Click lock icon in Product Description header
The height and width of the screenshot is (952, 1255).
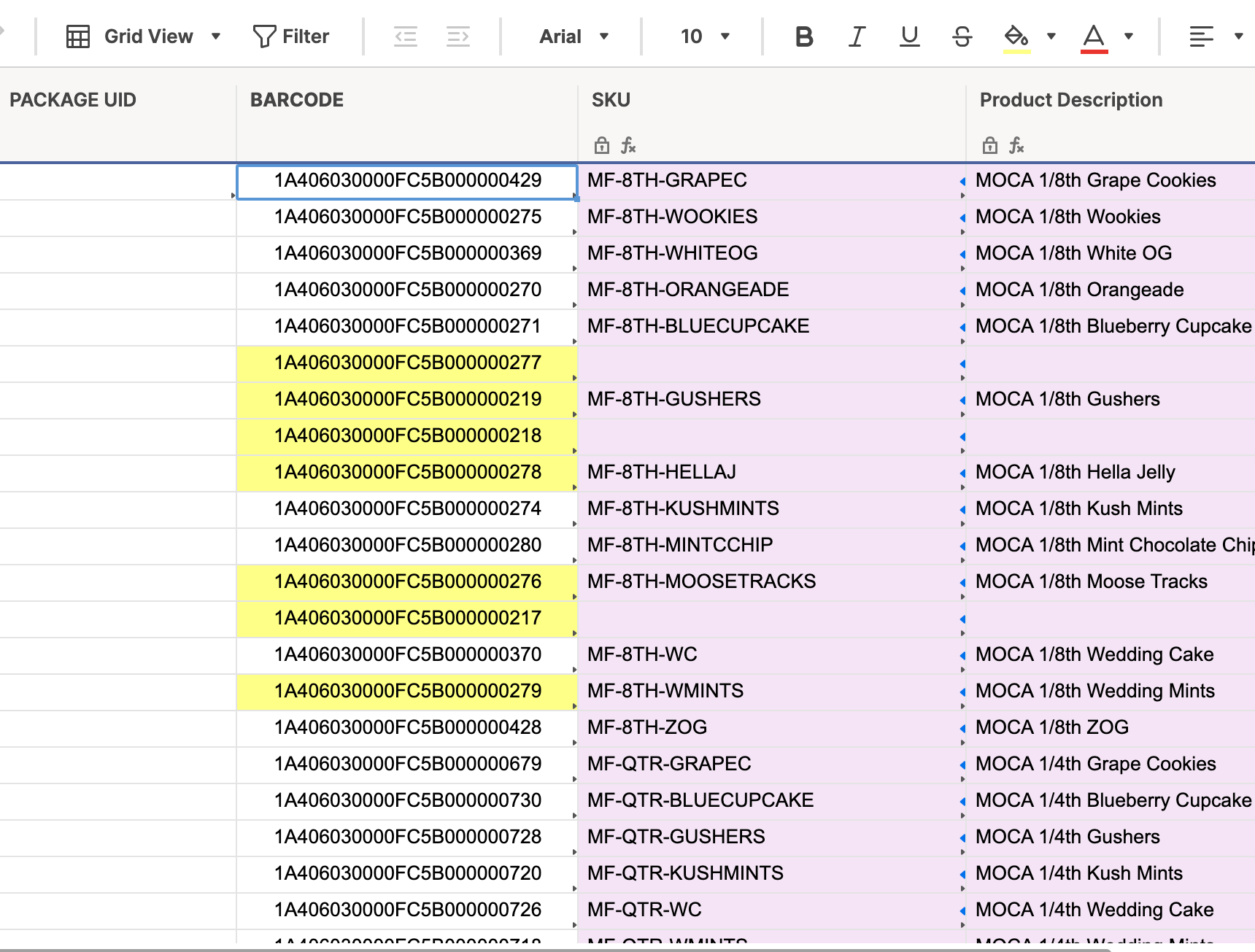[989, 145]
